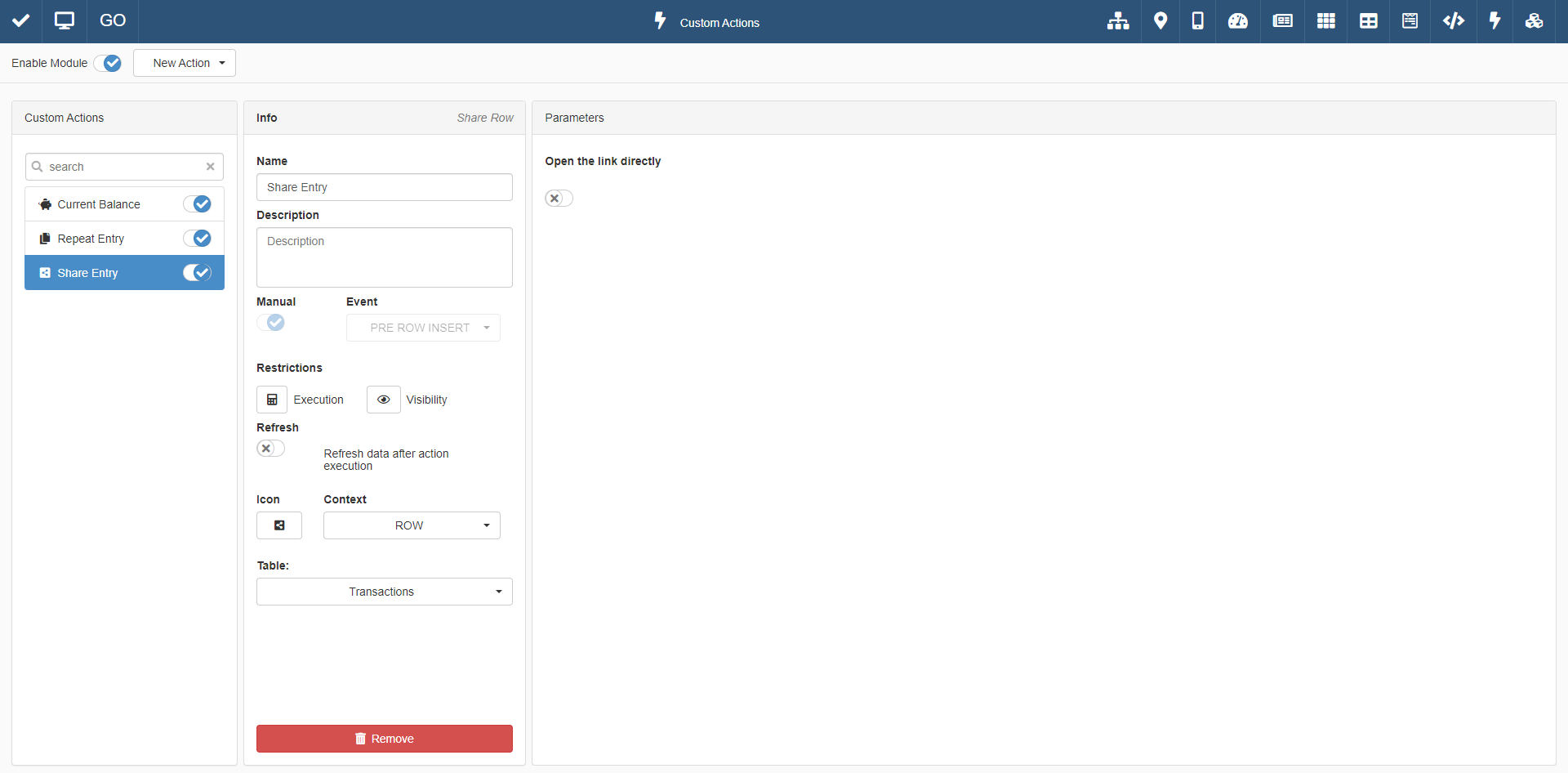Image resolution: width=1568 pixels, height=773 pixels.
Task: Open the Transactions table dropdown
Action: click(384, 592)
